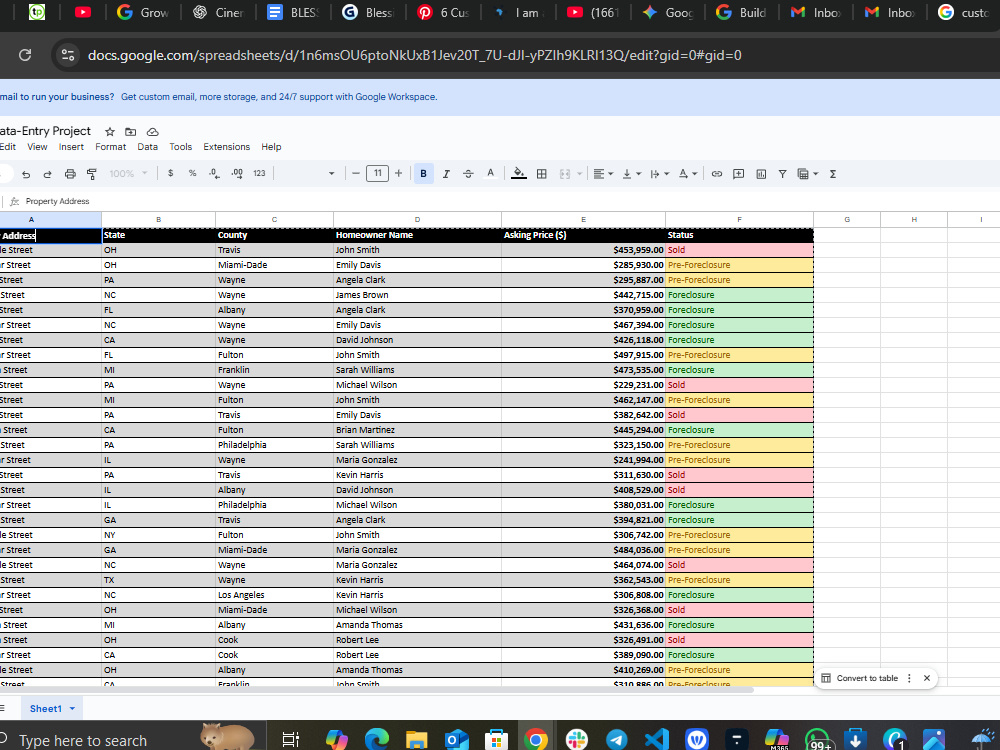Star the Data-Entry Project document
Screen dimensions: 1000x750
tap(110, 131)
